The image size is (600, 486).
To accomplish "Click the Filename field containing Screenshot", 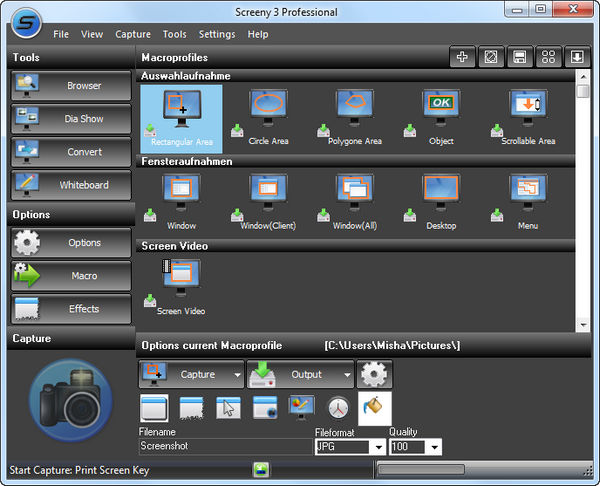I will [x=226, y=446].
